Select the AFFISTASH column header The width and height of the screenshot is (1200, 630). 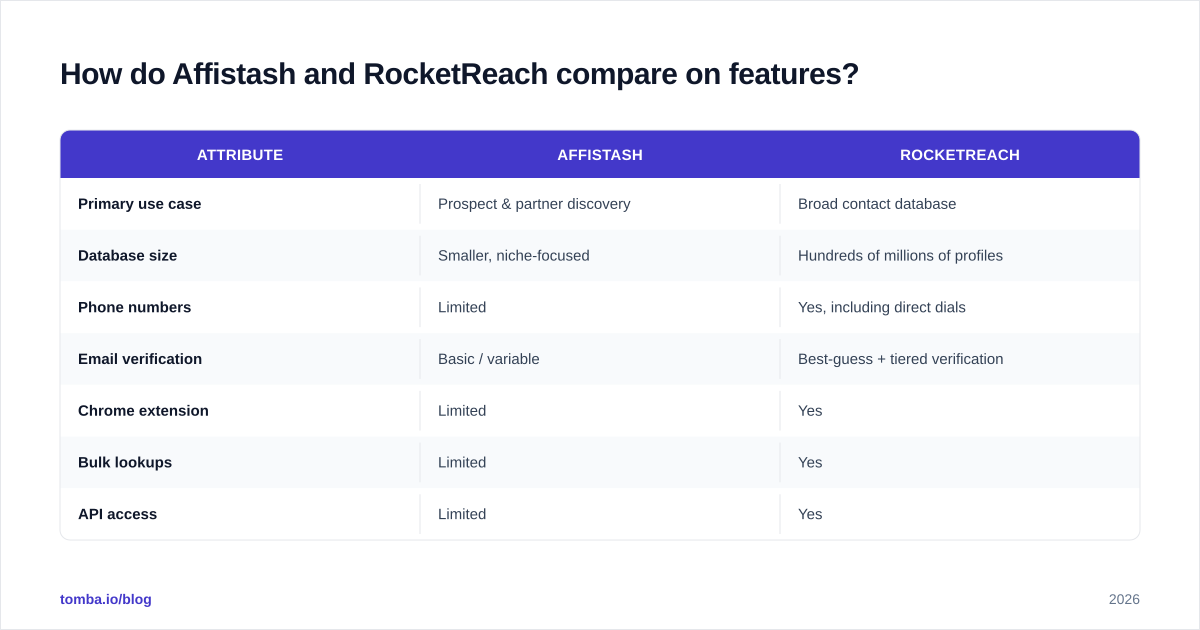(600, 155)
